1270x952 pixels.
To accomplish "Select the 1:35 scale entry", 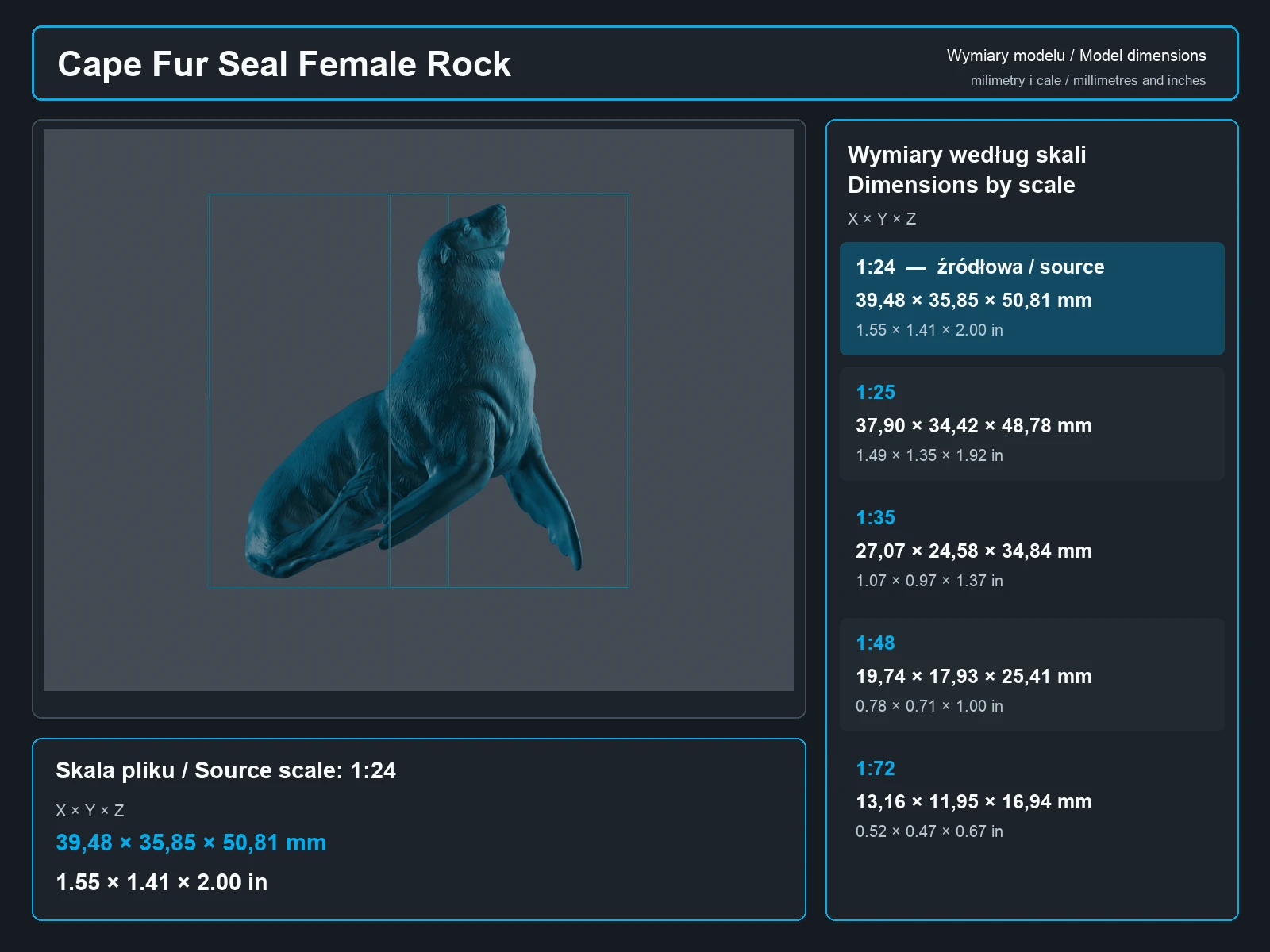I will [x=1032, y=549].
